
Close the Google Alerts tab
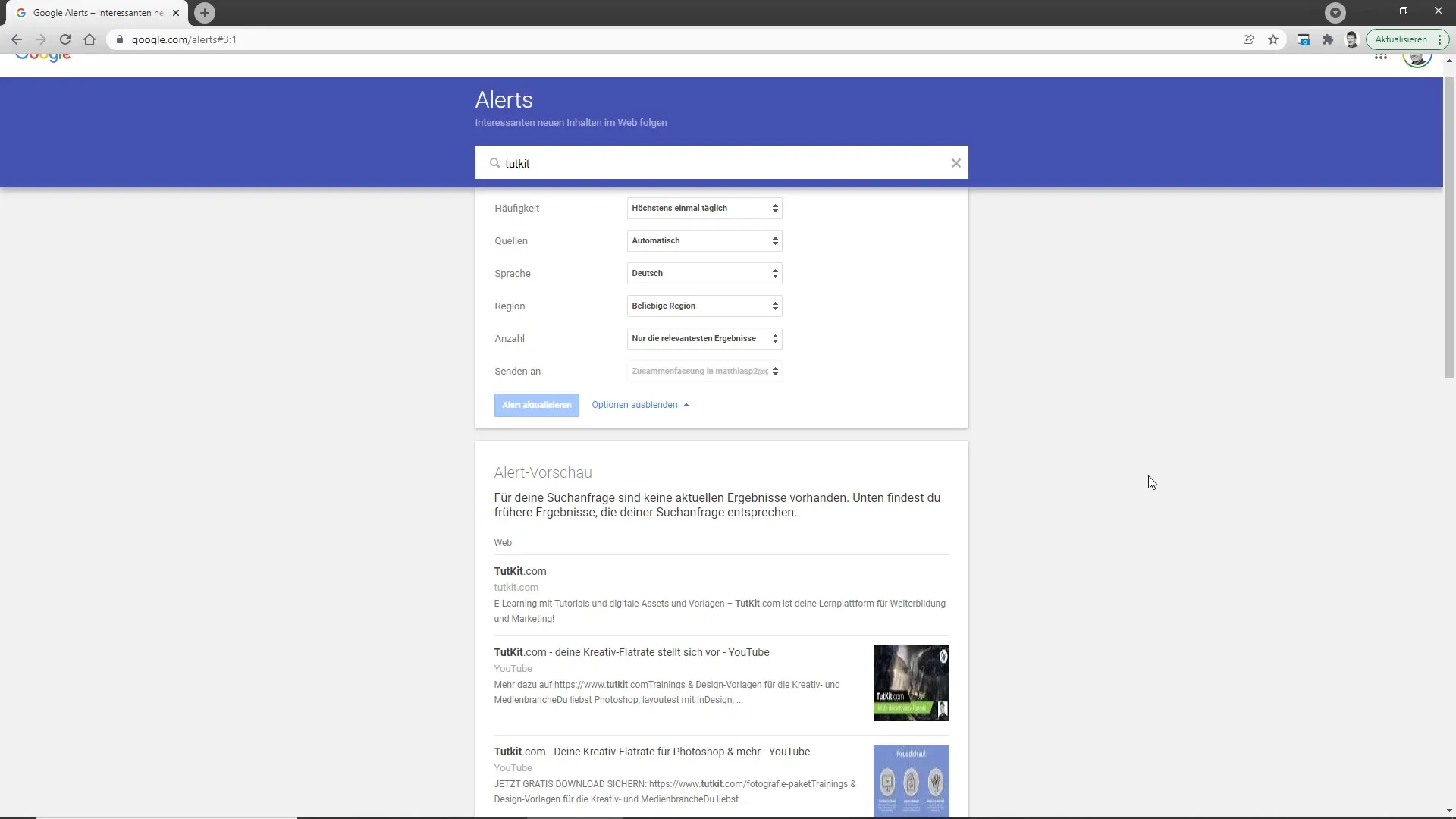(176, 13)
